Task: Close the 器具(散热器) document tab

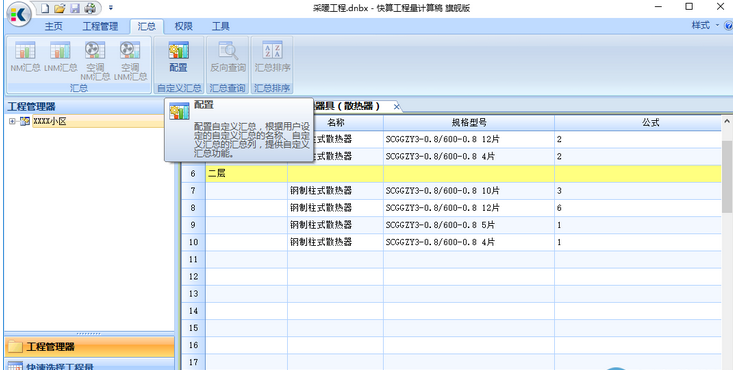Action: pos(396,107)
